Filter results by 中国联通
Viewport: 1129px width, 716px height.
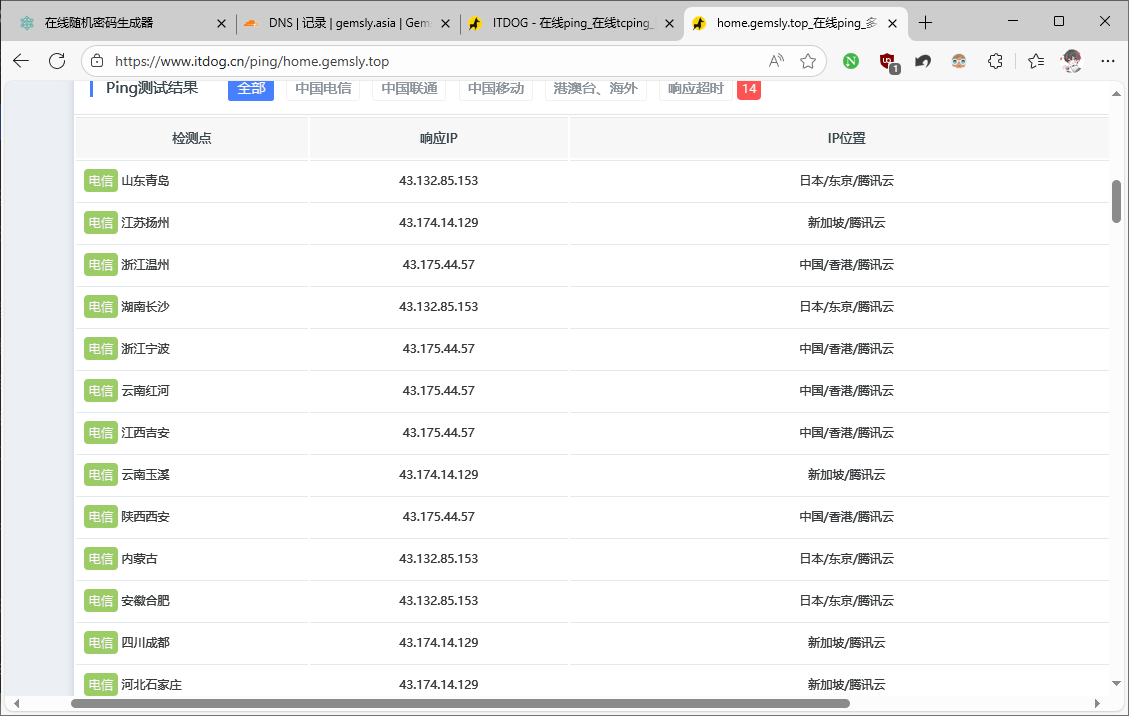click(x=409, y=88)
